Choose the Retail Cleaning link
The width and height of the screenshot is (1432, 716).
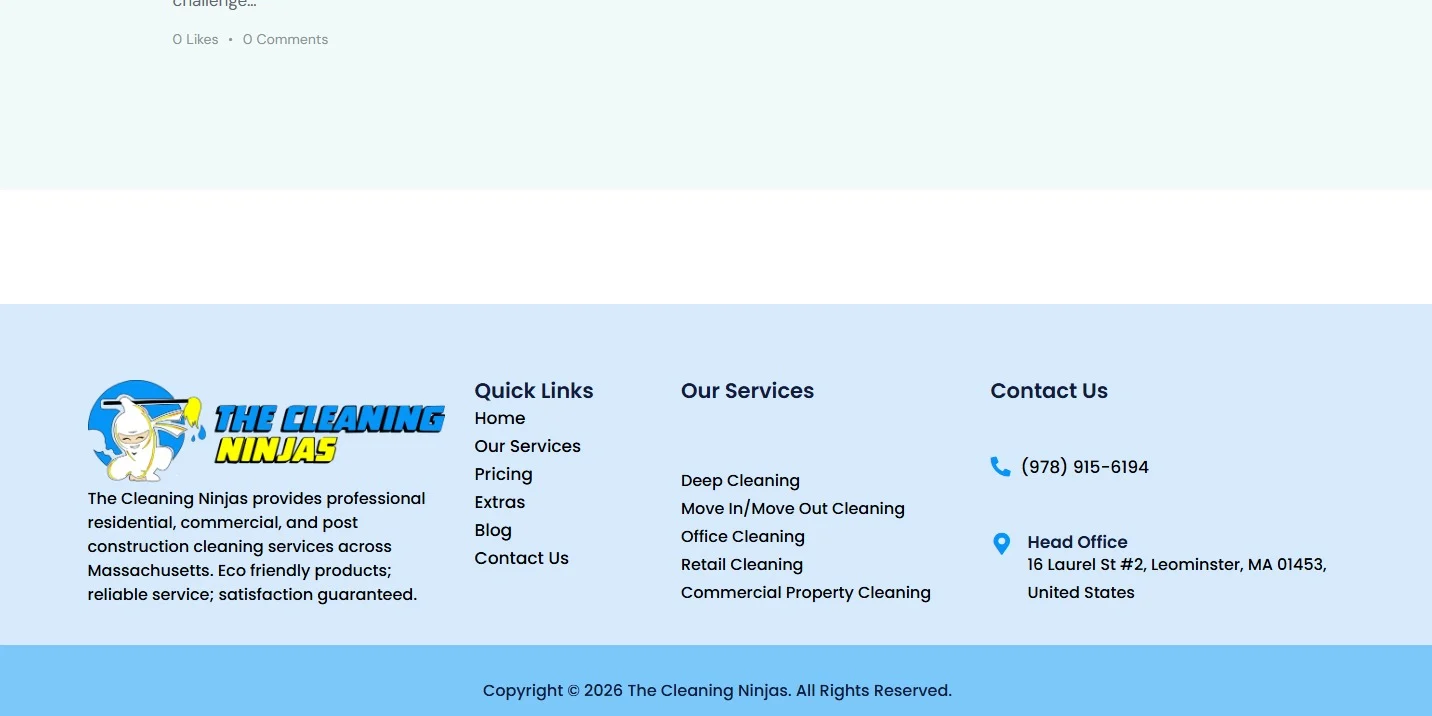(742, 564)
